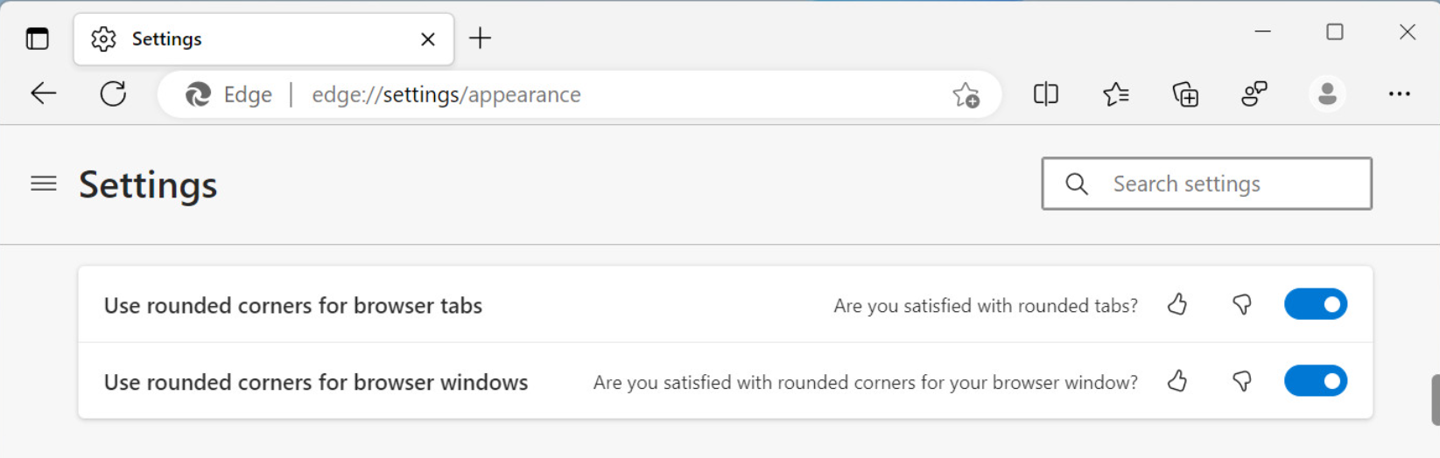The width and height of the screenshot is (1440, 458).
Task: Turn off rounded corners for browser tabs
Action: tap(1315, 304)
